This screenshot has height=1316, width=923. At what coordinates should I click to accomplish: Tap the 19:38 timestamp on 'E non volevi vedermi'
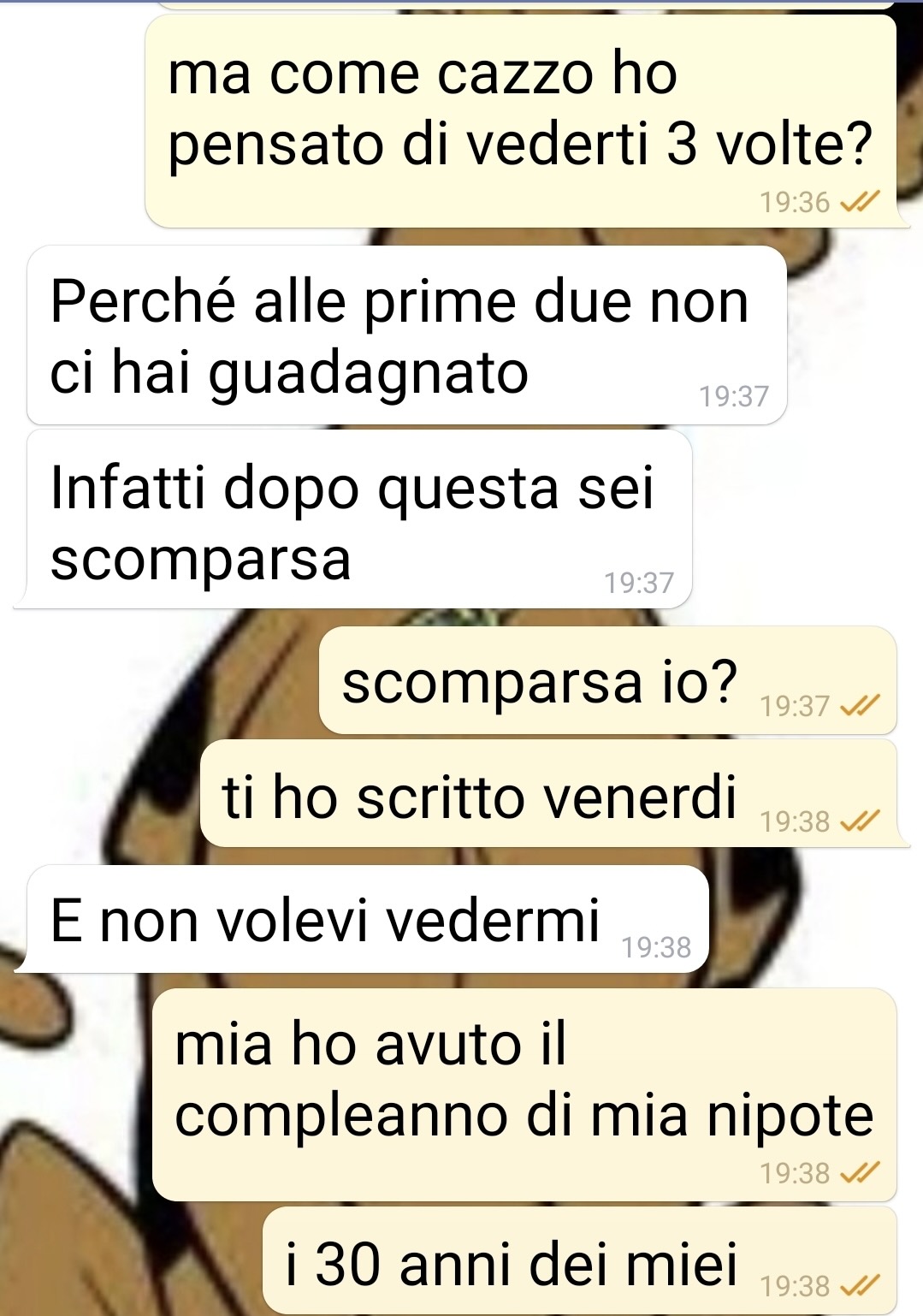[656, 948]
